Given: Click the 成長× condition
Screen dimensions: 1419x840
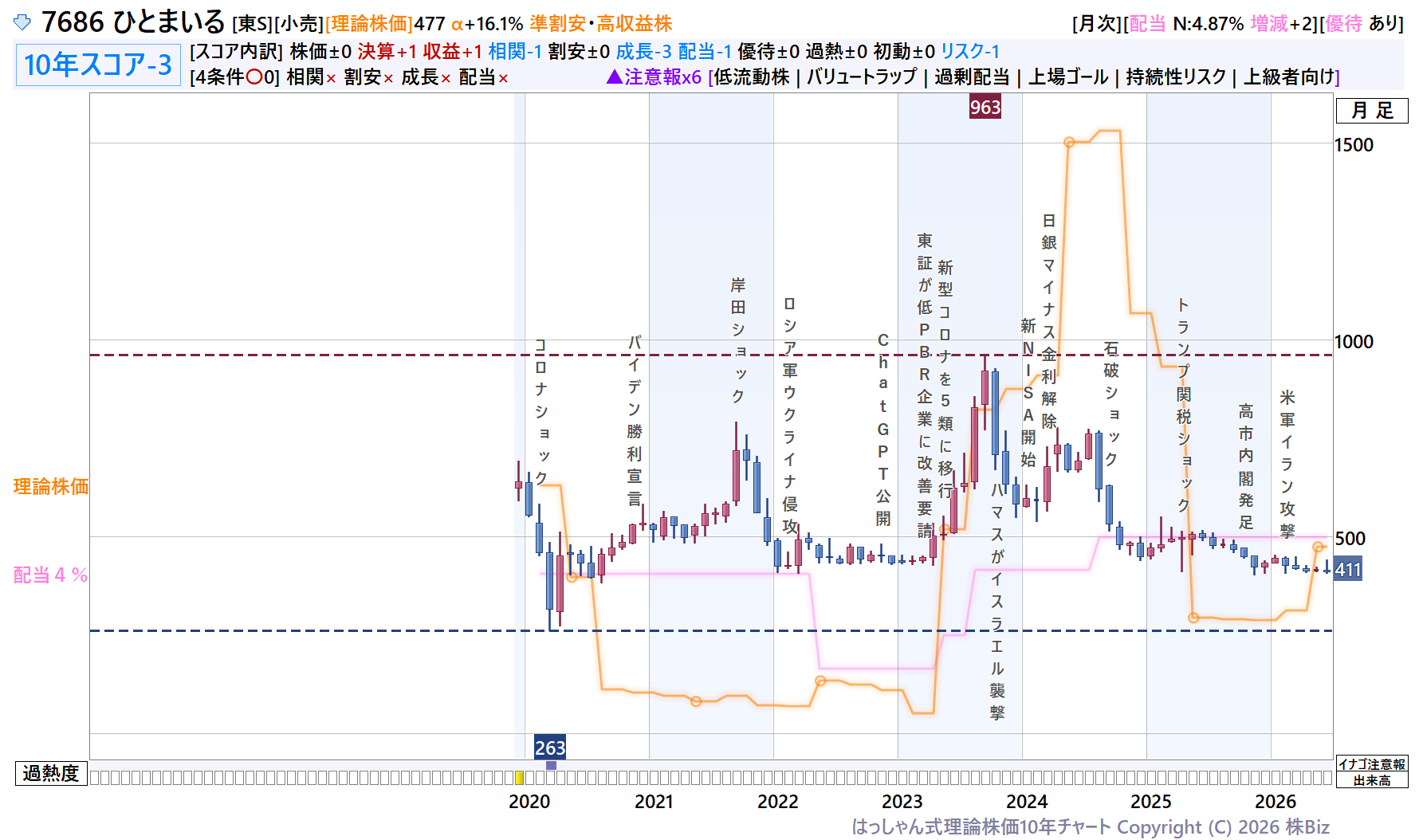Looking at the screenshot, I should tap(426, 77).
